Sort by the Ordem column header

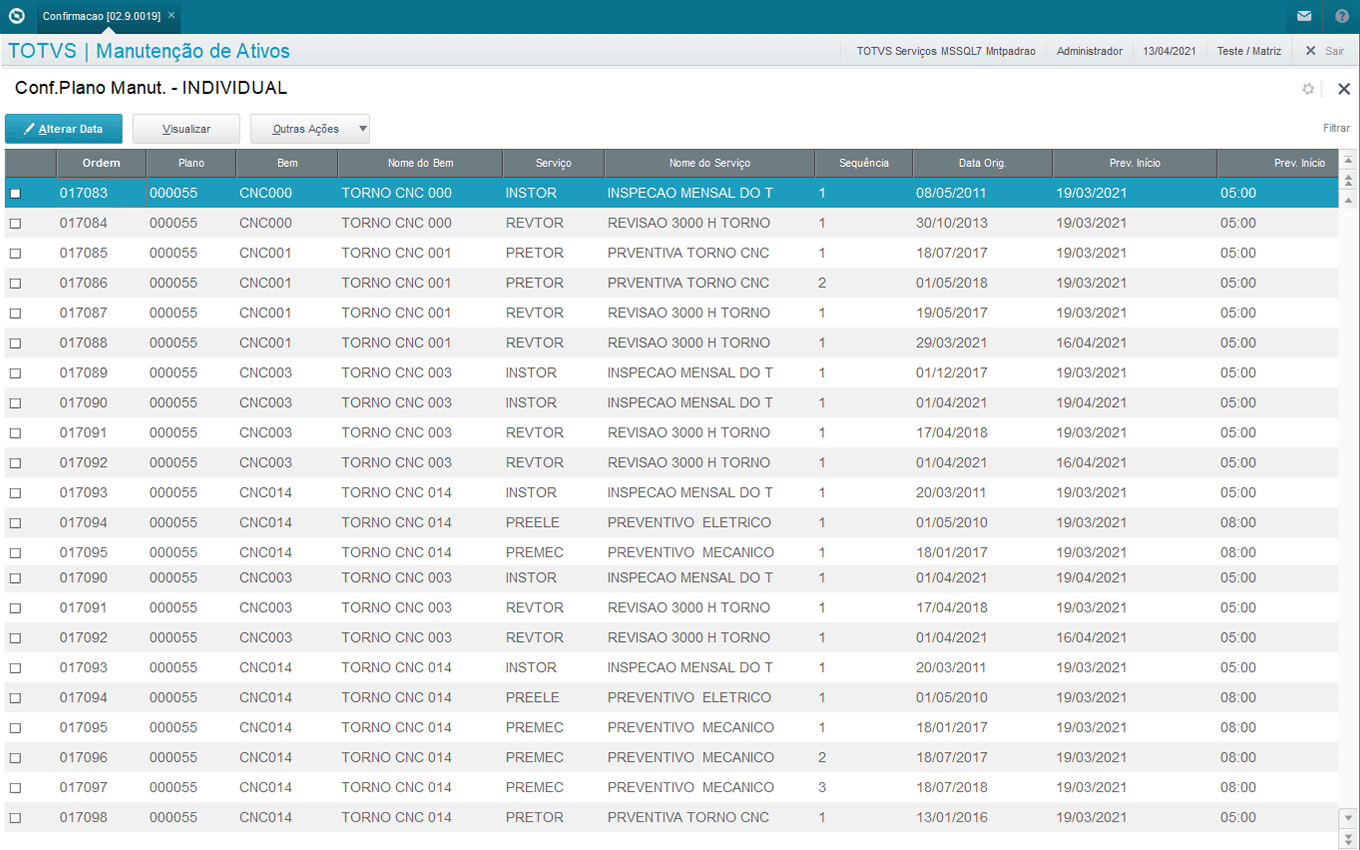coord(101,163)
